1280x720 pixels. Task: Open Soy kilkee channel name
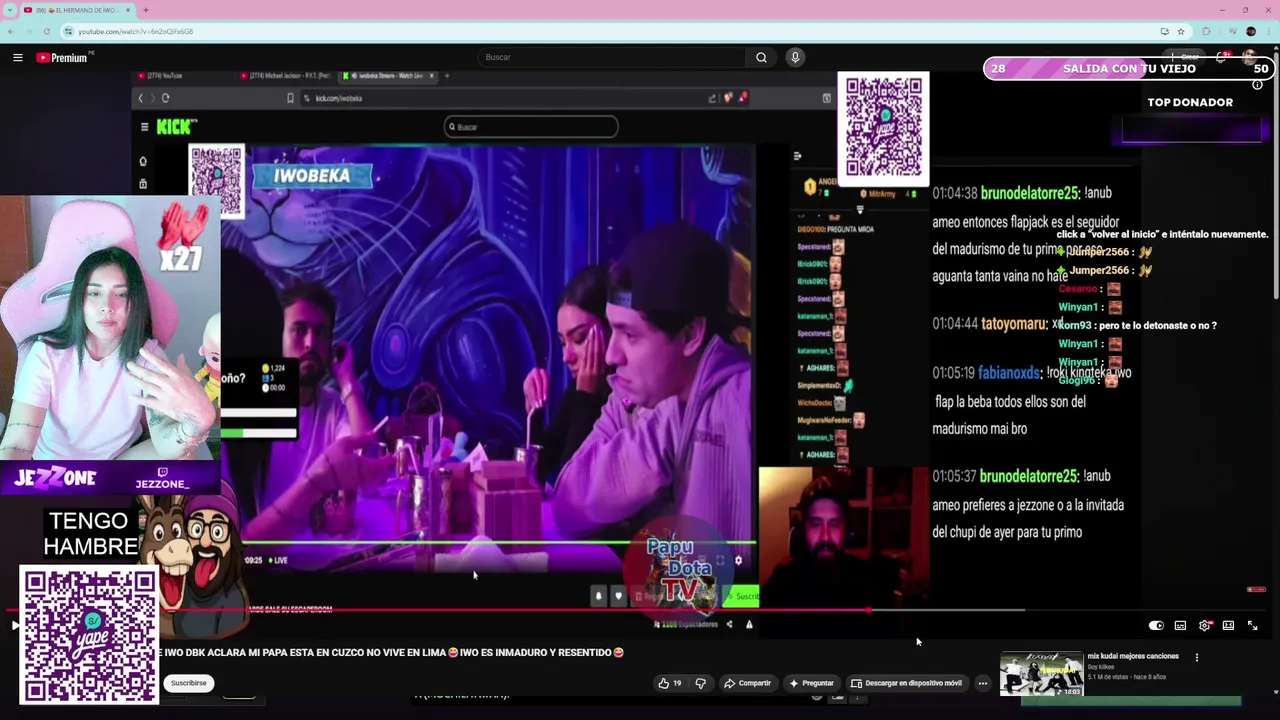click(x=1101, y=667)
